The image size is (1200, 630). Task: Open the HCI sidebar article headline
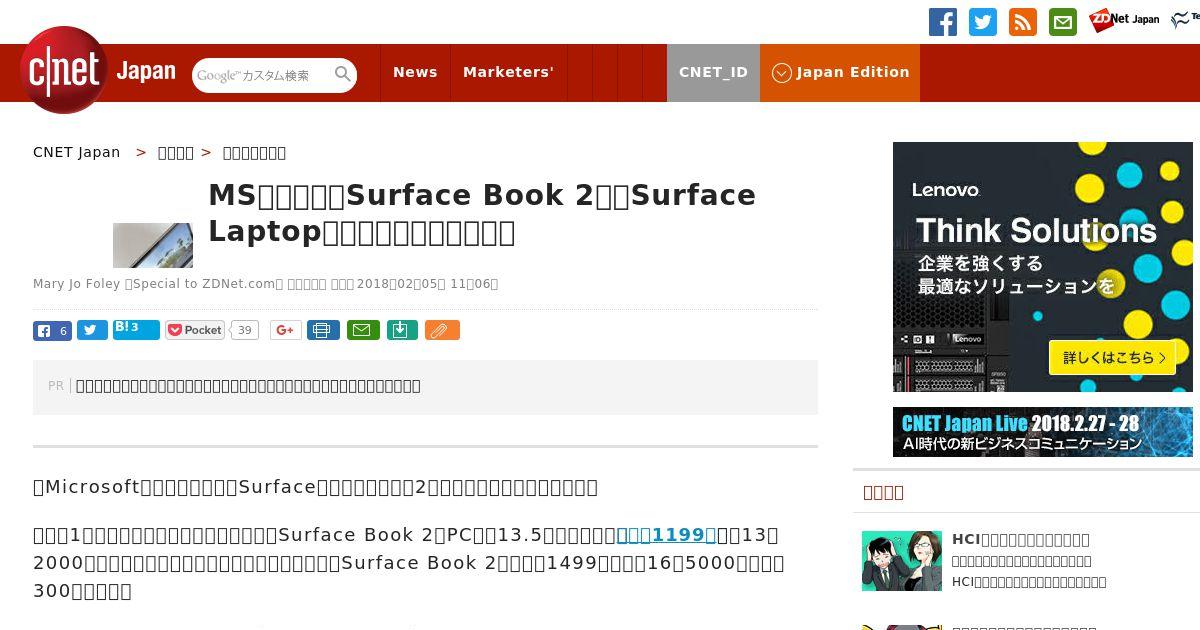pos(1021,539)
